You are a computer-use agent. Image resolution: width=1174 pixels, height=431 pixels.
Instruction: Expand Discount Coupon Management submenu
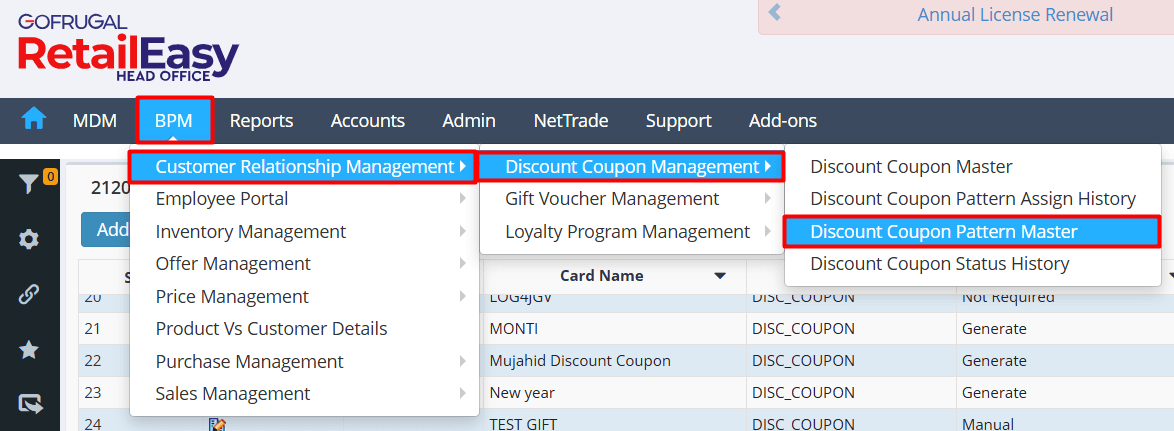click(x=631, y=167)
